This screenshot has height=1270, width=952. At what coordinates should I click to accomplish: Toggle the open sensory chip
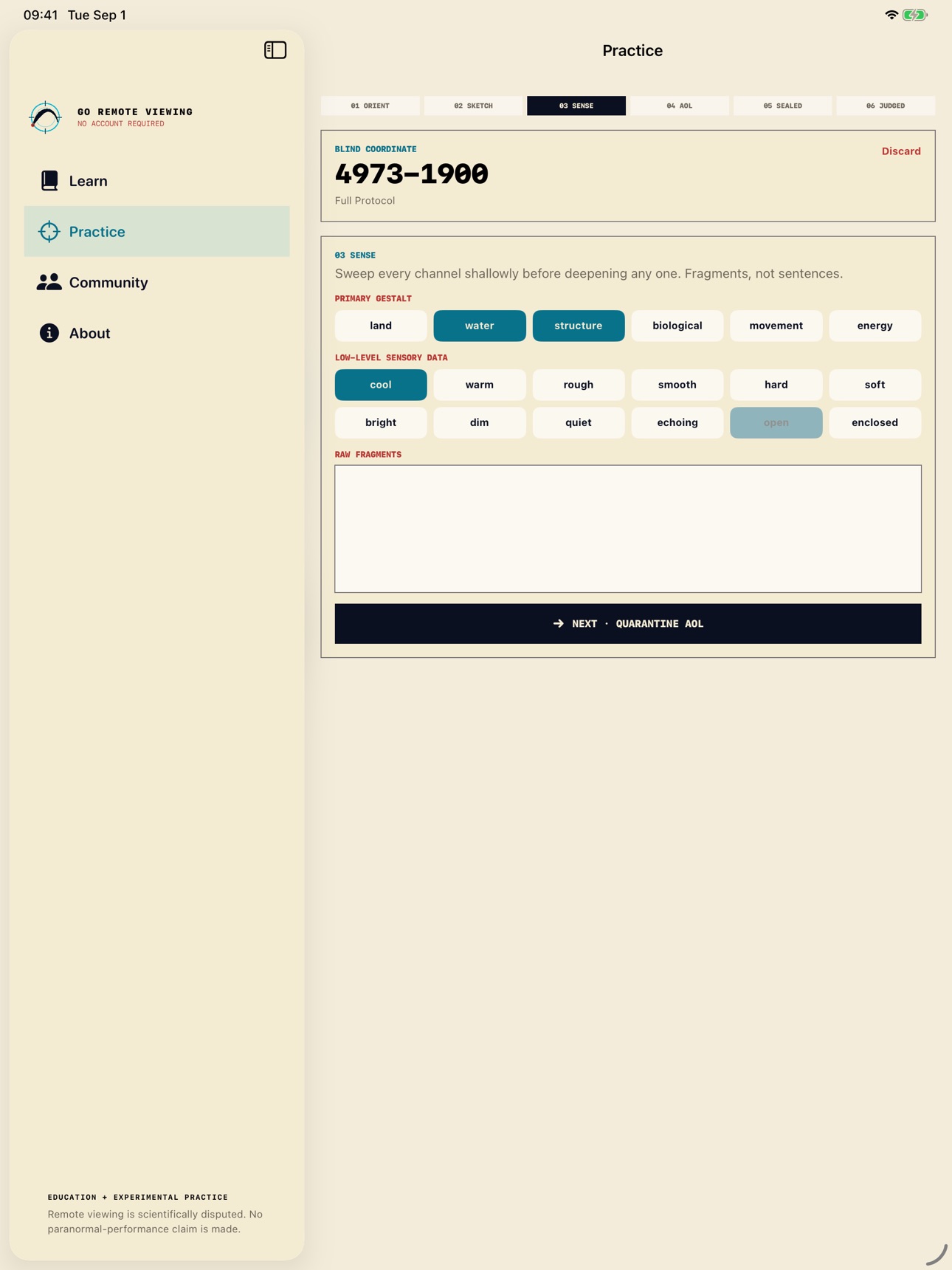[776, 422]
